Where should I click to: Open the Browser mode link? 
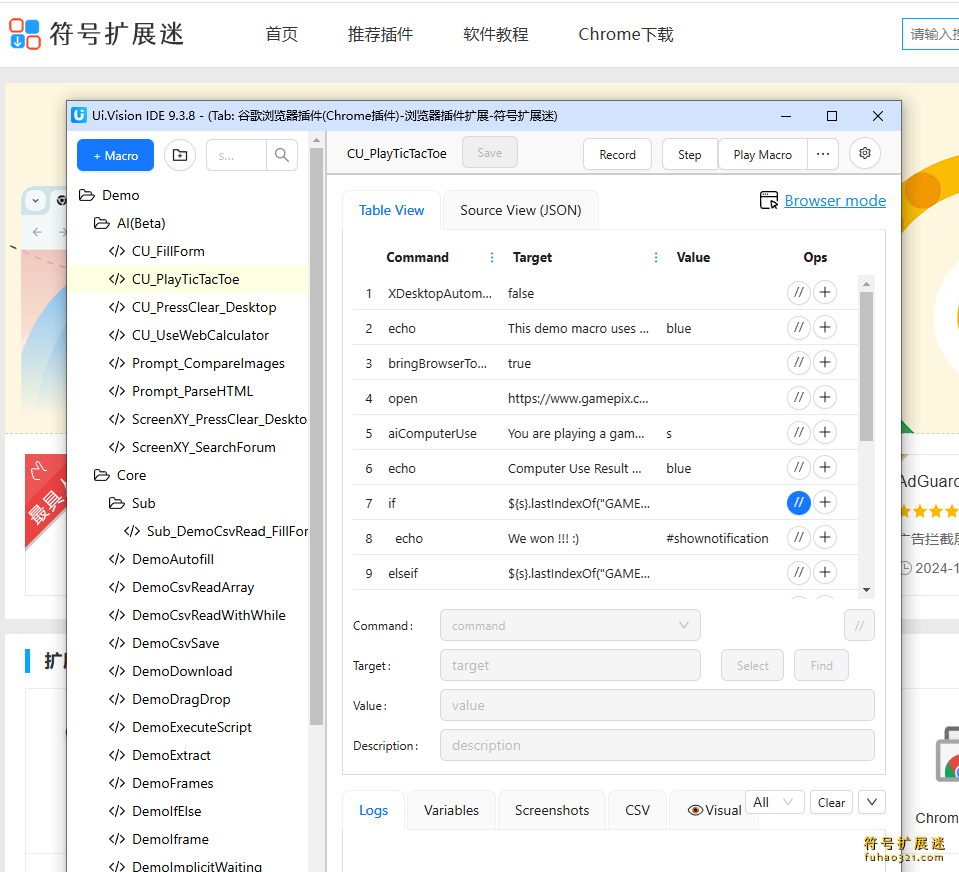835,201
